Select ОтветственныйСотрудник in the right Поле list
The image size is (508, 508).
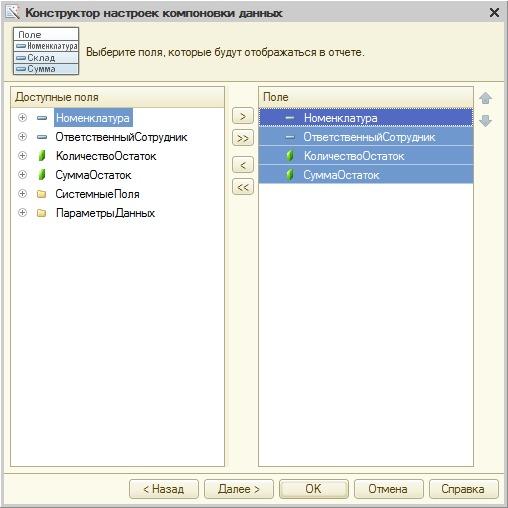point(366,137)
